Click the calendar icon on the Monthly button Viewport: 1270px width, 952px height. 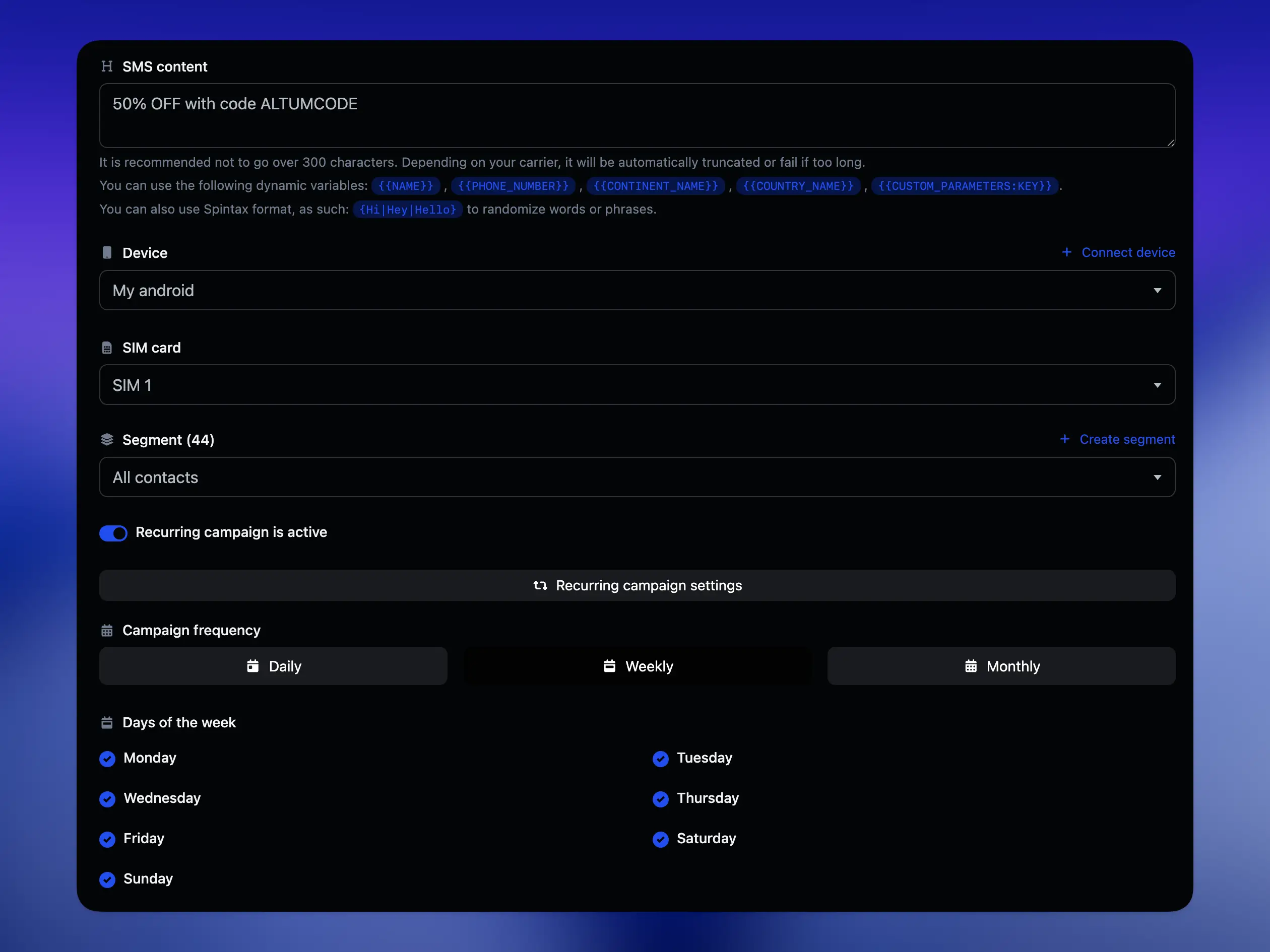[x=971, y=666]
